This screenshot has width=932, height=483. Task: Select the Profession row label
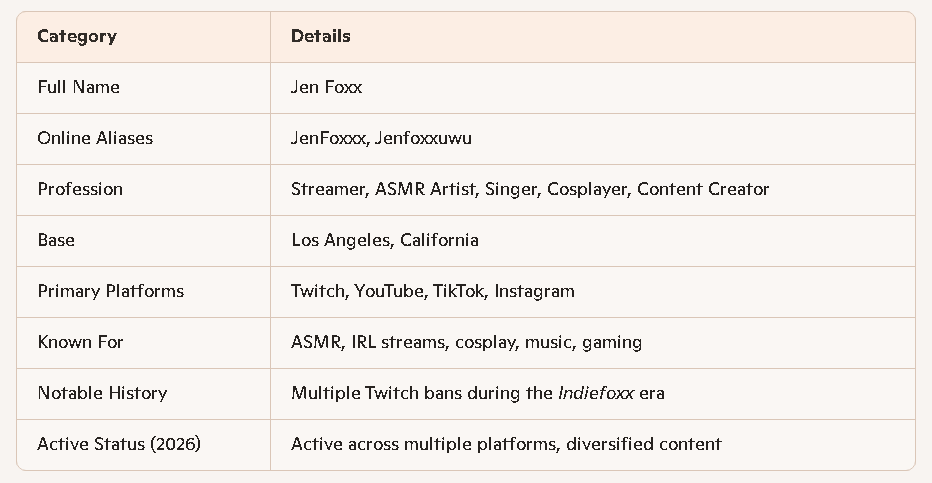click(x=80, y=189)
